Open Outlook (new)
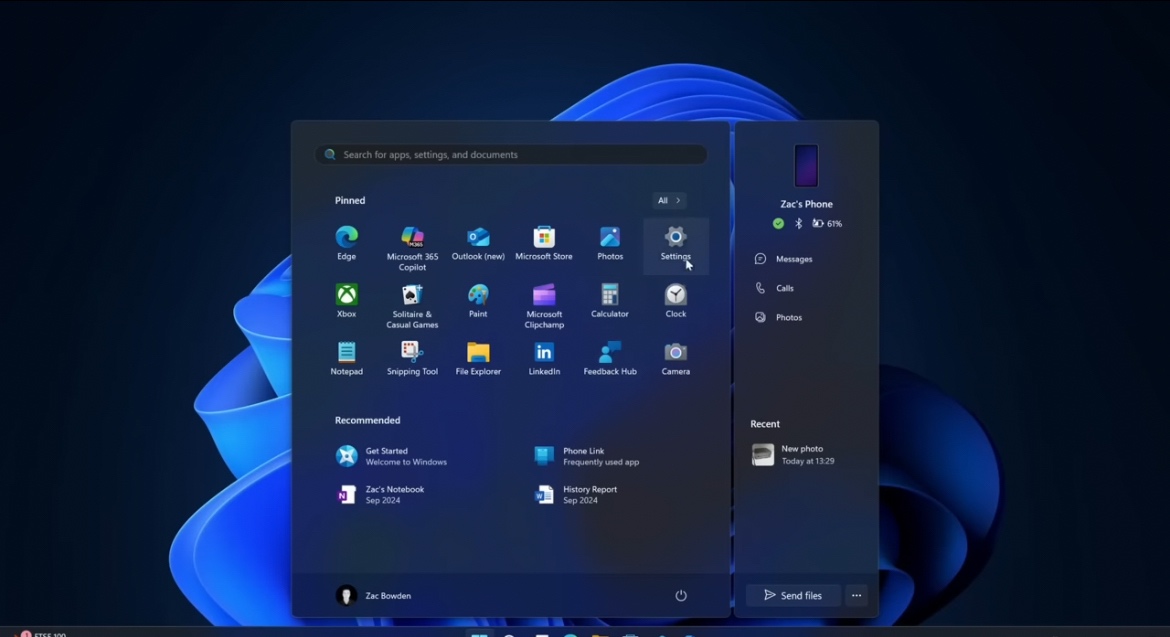The height and width of the screenshot is (637, 1170). [x=478, y=244]
